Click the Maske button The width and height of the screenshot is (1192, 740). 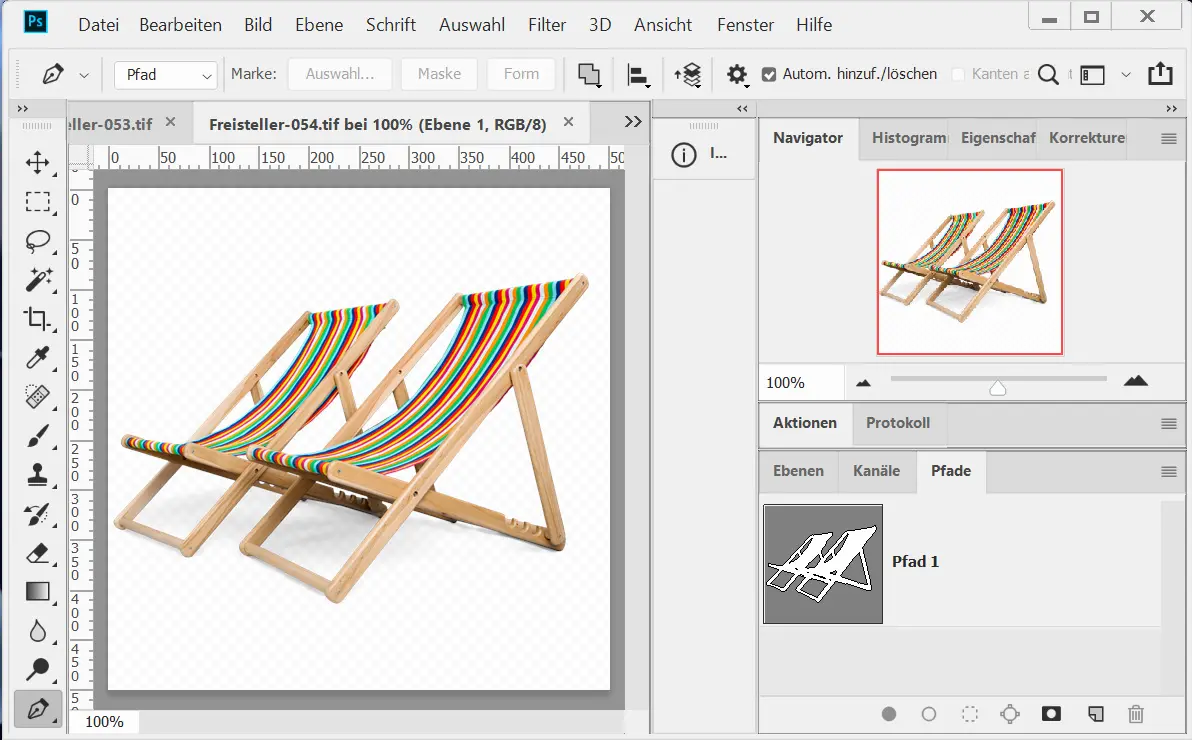click(439, 74)
